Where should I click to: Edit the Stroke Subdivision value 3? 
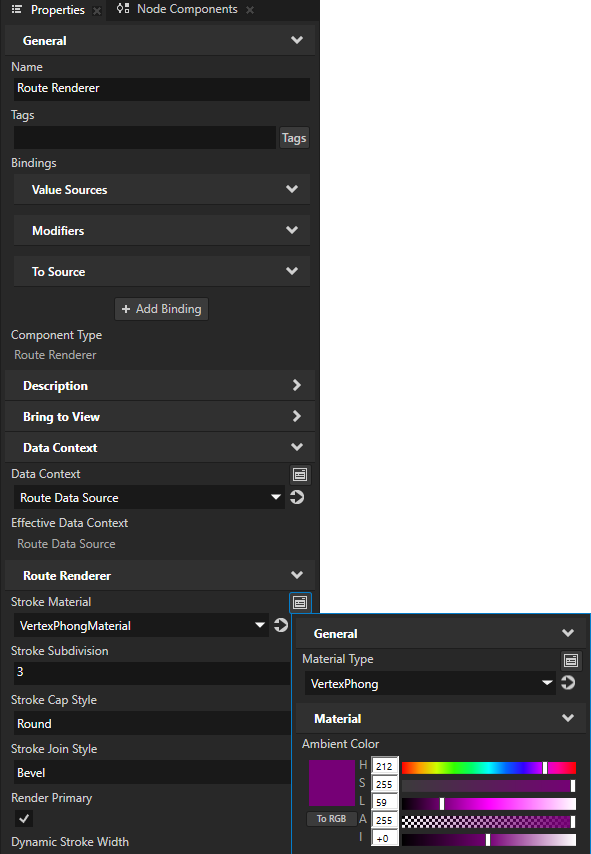click(153, 673)
